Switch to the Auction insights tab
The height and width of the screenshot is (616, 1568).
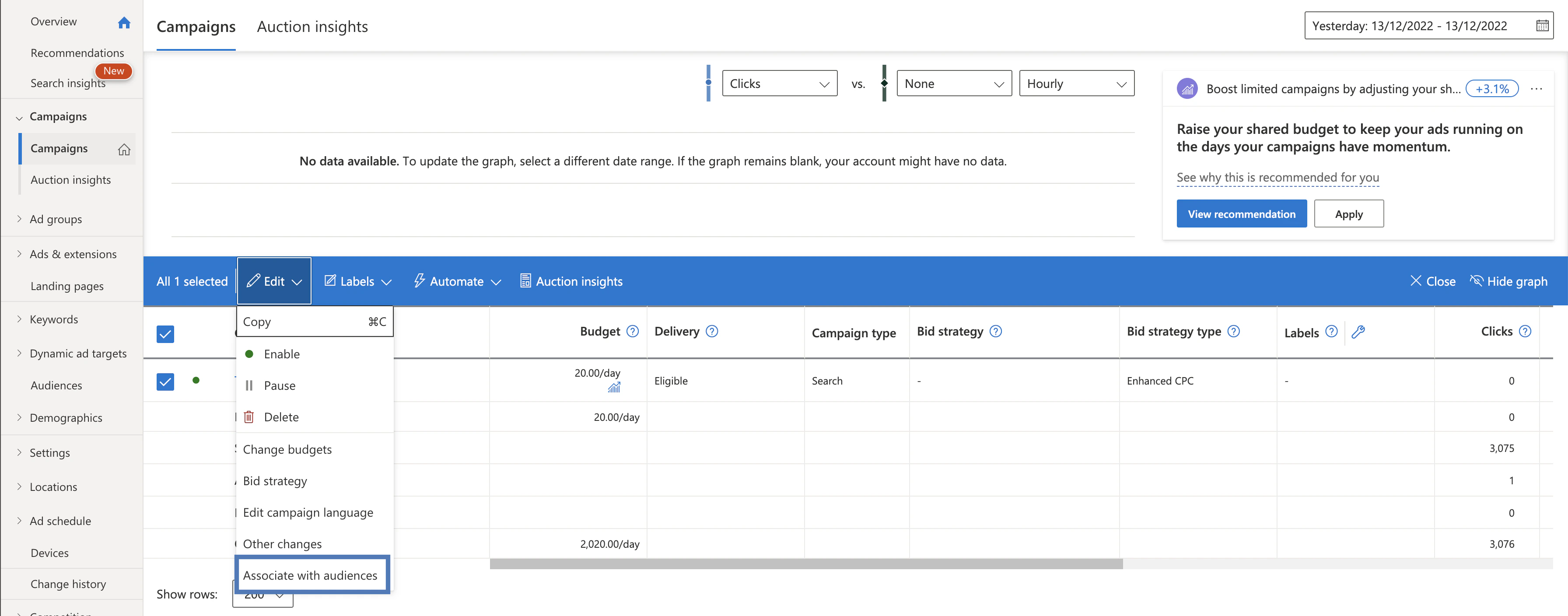pyautogui.click(x=312, y=27)
